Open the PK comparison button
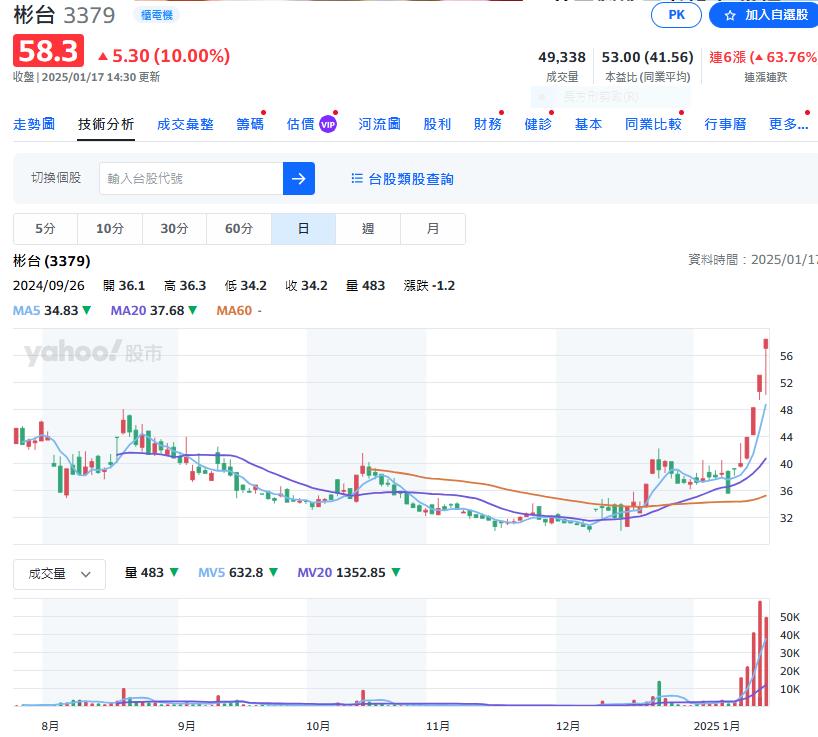The width and height of the screenshot is (818, 737). point(676,15)
